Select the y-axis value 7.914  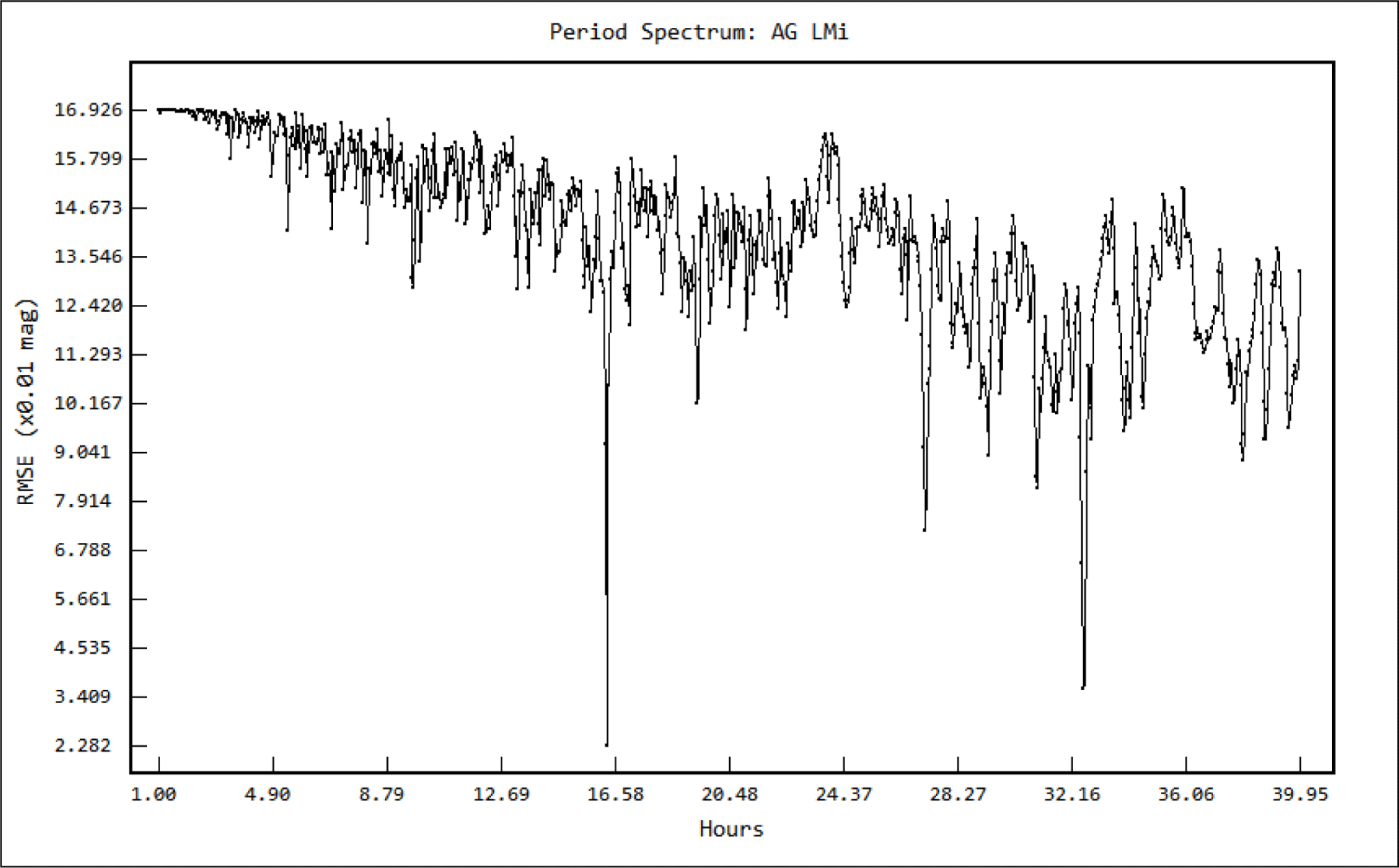[83, 501]
